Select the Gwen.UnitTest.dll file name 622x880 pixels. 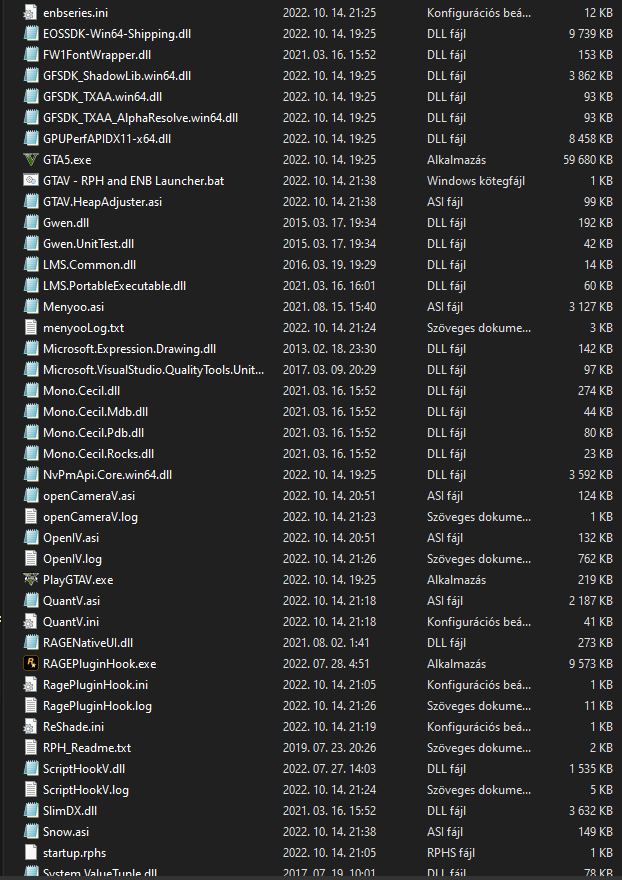click(89, 244)
